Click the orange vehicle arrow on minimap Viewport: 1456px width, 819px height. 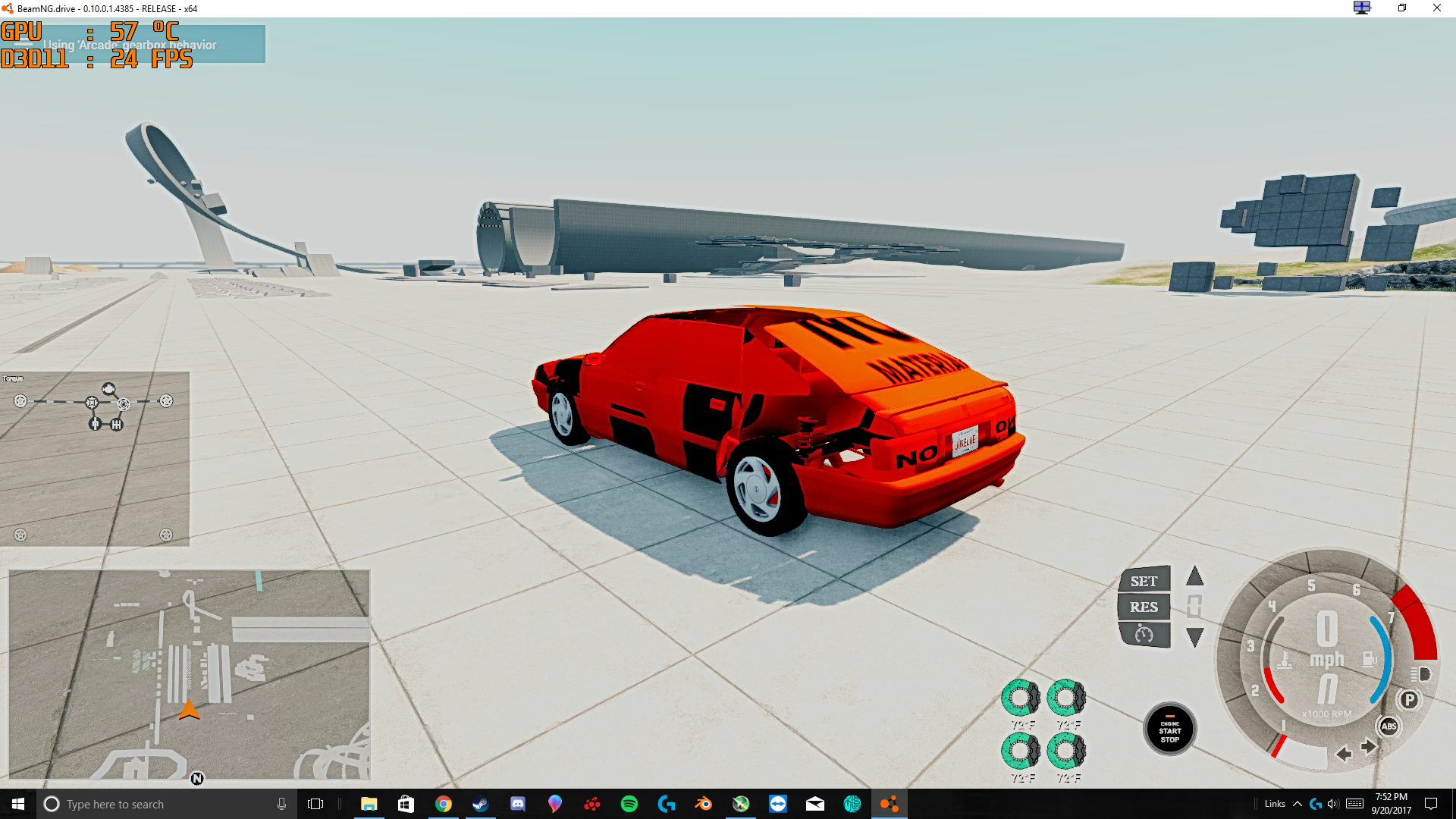189,711
